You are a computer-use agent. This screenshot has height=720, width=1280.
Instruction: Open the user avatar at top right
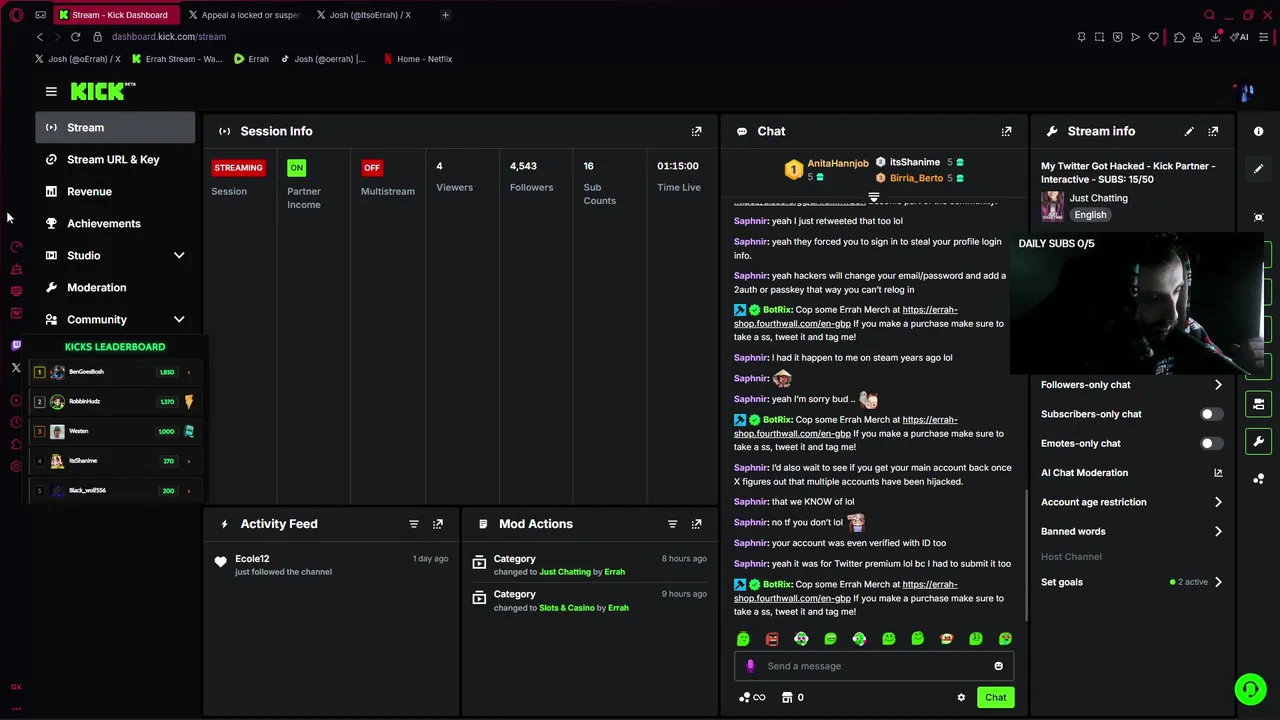click(1245, 92)
